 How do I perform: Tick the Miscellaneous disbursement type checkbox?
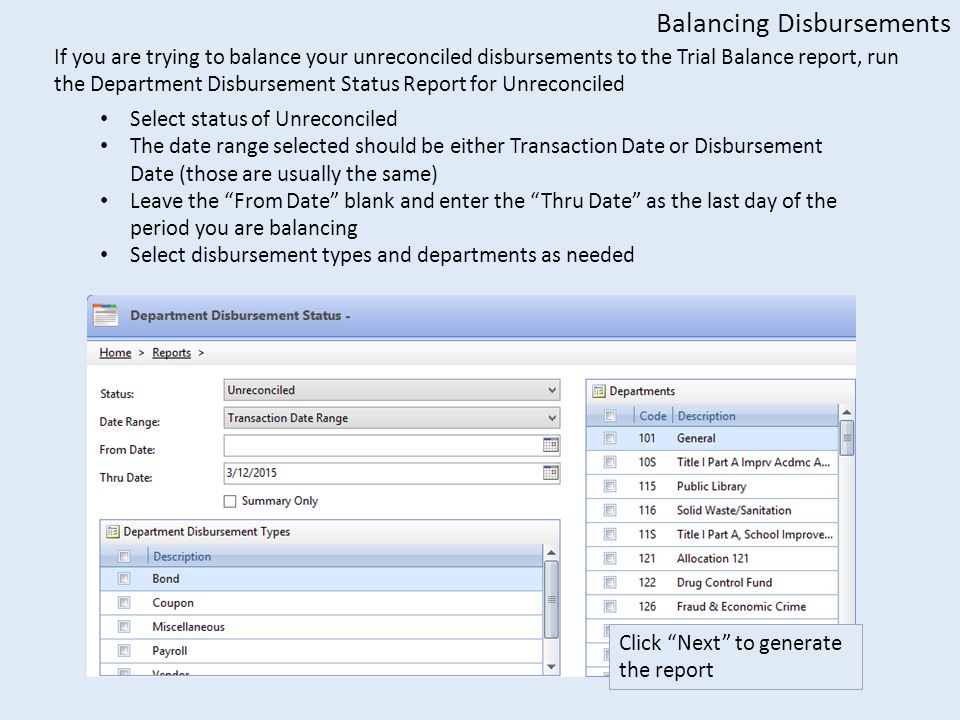point(124,626)
